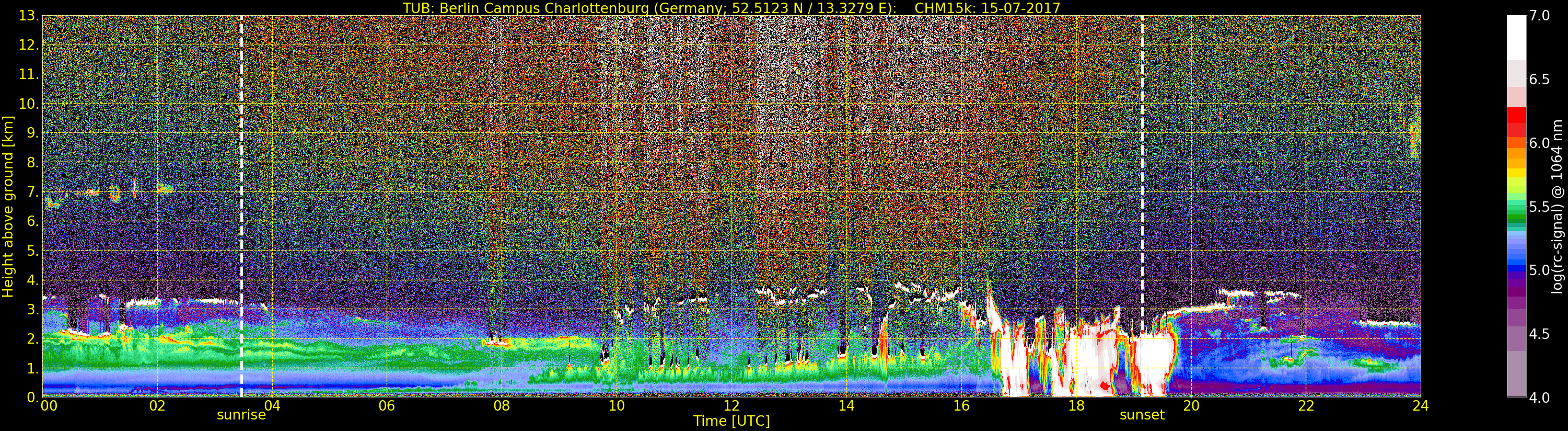Click the colorbar label 'log(rc-signal) @ 1064 nm'

pos(1558,206)
